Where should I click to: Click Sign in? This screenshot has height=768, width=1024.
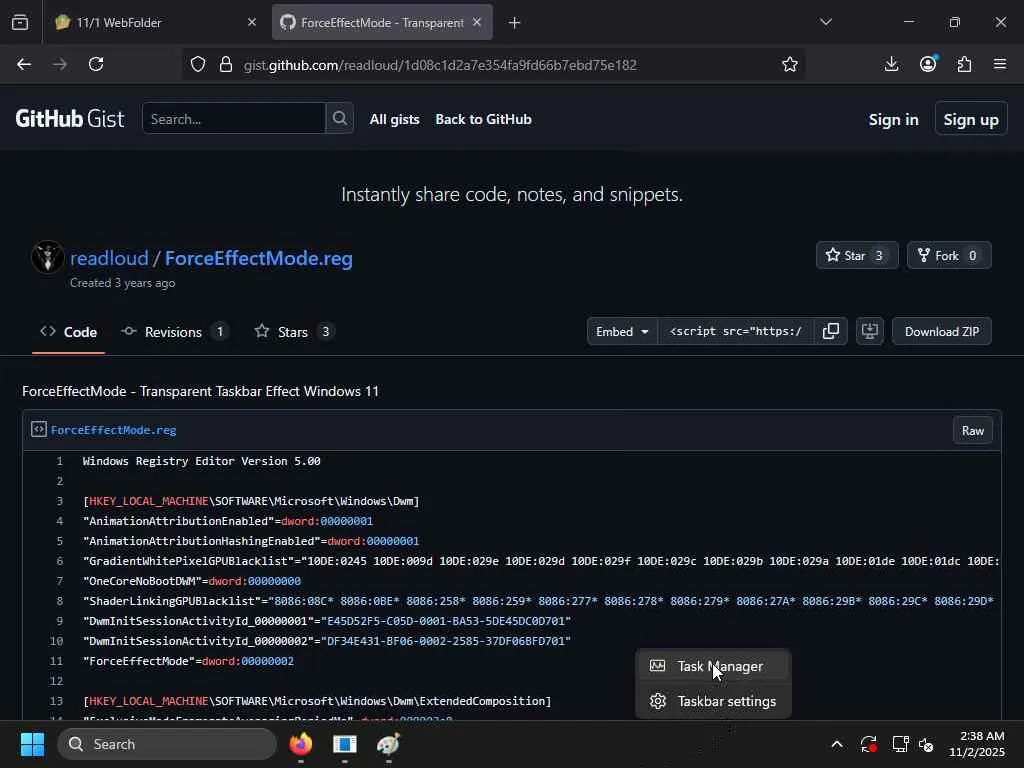point(893,120)
